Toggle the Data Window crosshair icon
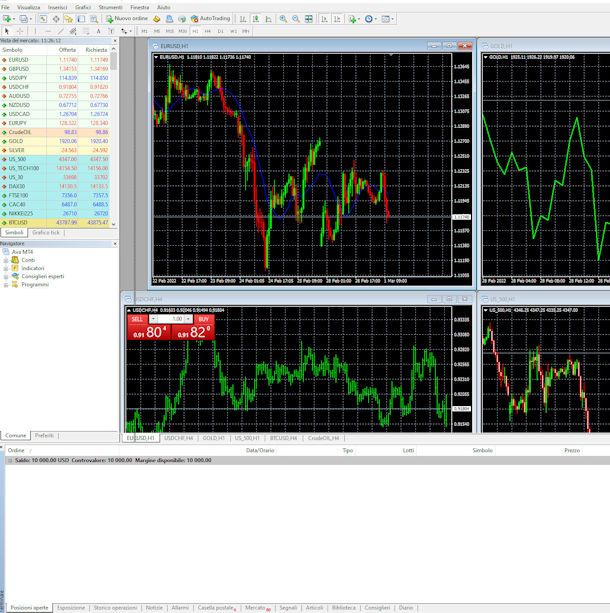Viewport: 610px width, 613px height. coord(56,19)
